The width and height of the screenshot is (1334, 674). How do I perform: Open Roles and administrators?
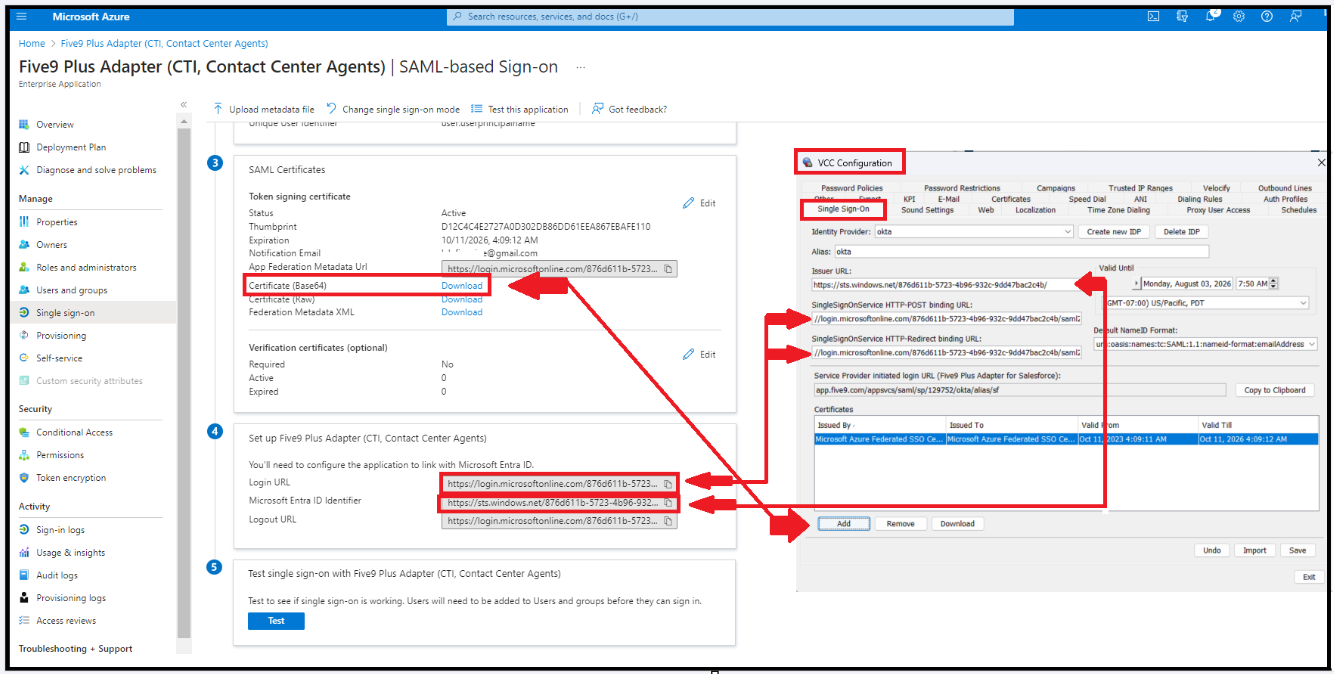86,268
